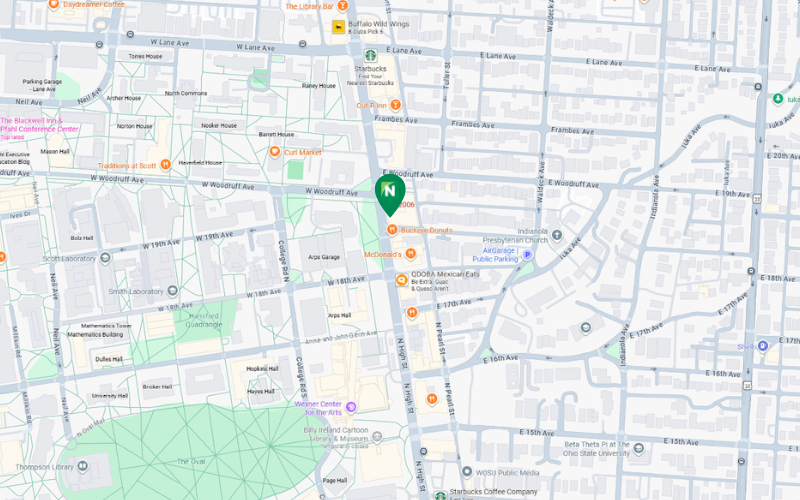The image size is (800, 500).
Task: Click the Thompson Library marker
Action: coord(83,466)
